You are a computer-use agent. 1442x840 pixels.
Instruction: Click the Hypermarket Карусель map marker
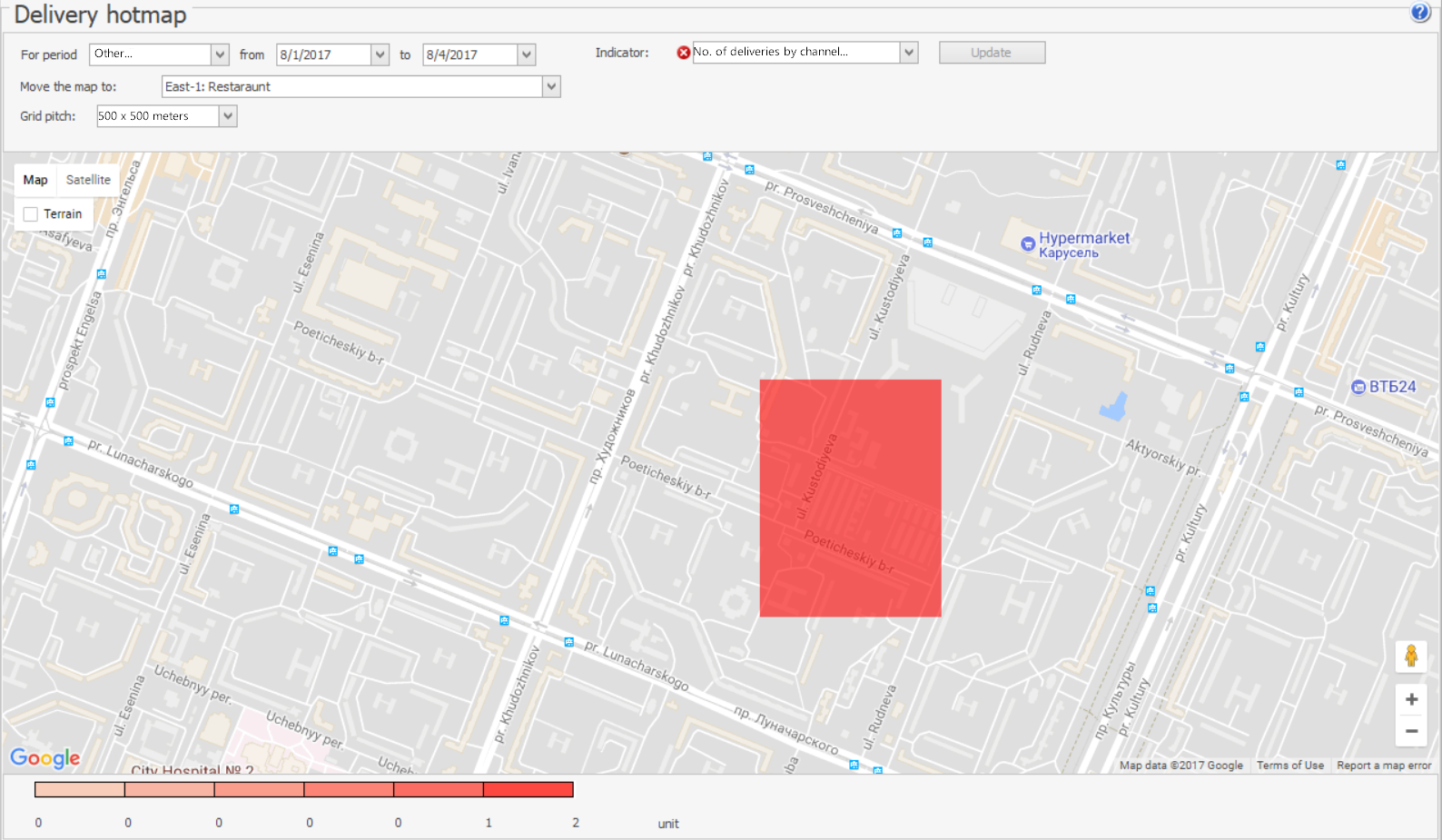pyautogui.click(x=1028, y=243)
